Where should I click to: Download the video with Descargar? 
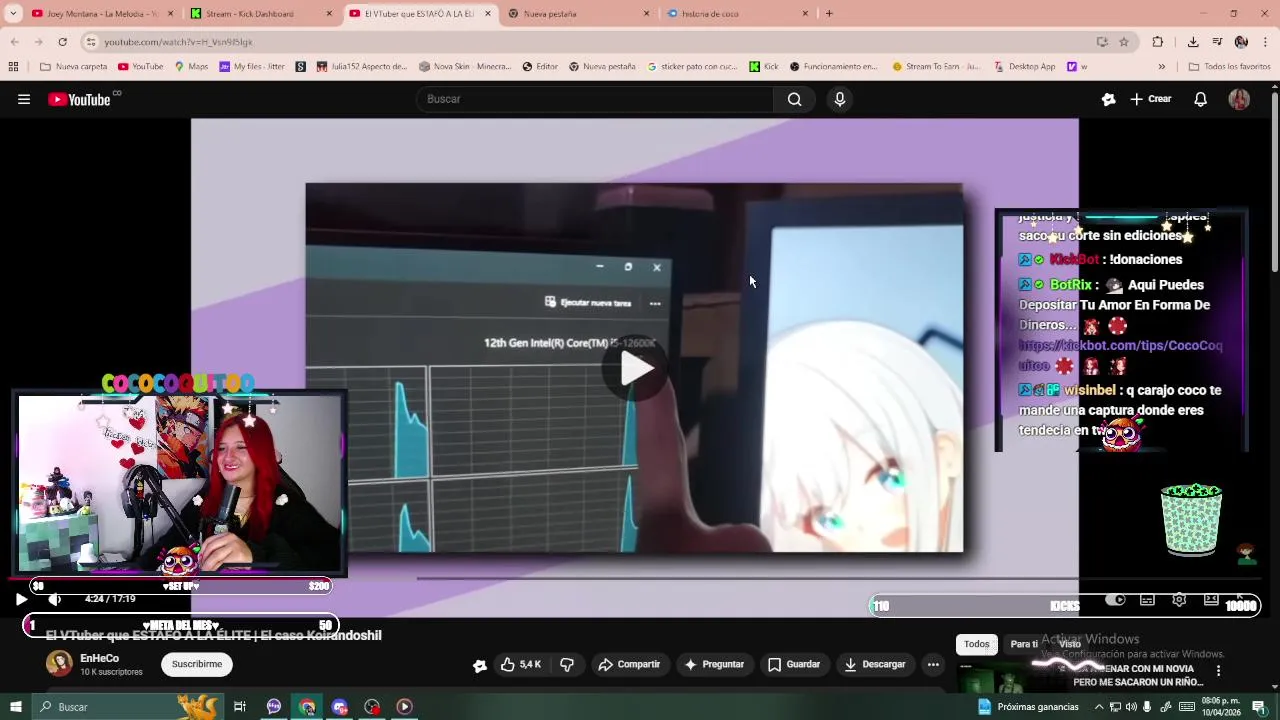[875, 664]
